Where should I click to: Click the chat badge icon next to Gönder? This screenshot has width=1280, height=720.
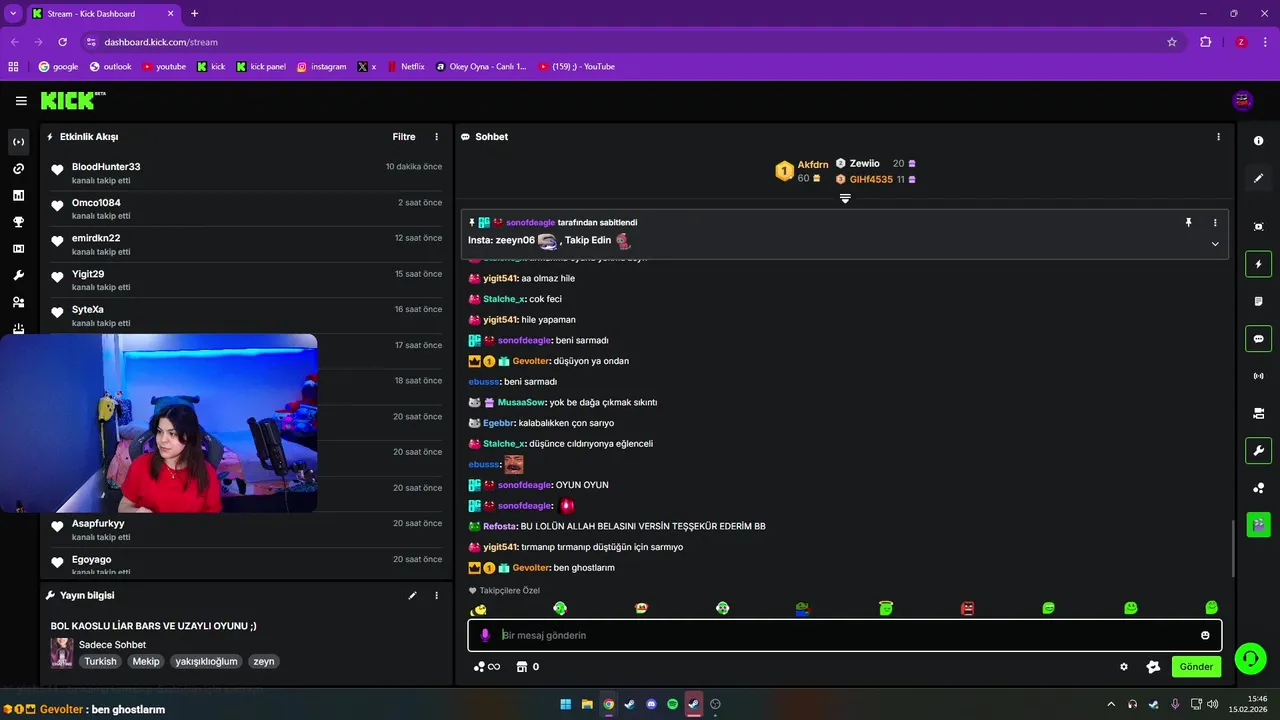[x=1153, y=667]
